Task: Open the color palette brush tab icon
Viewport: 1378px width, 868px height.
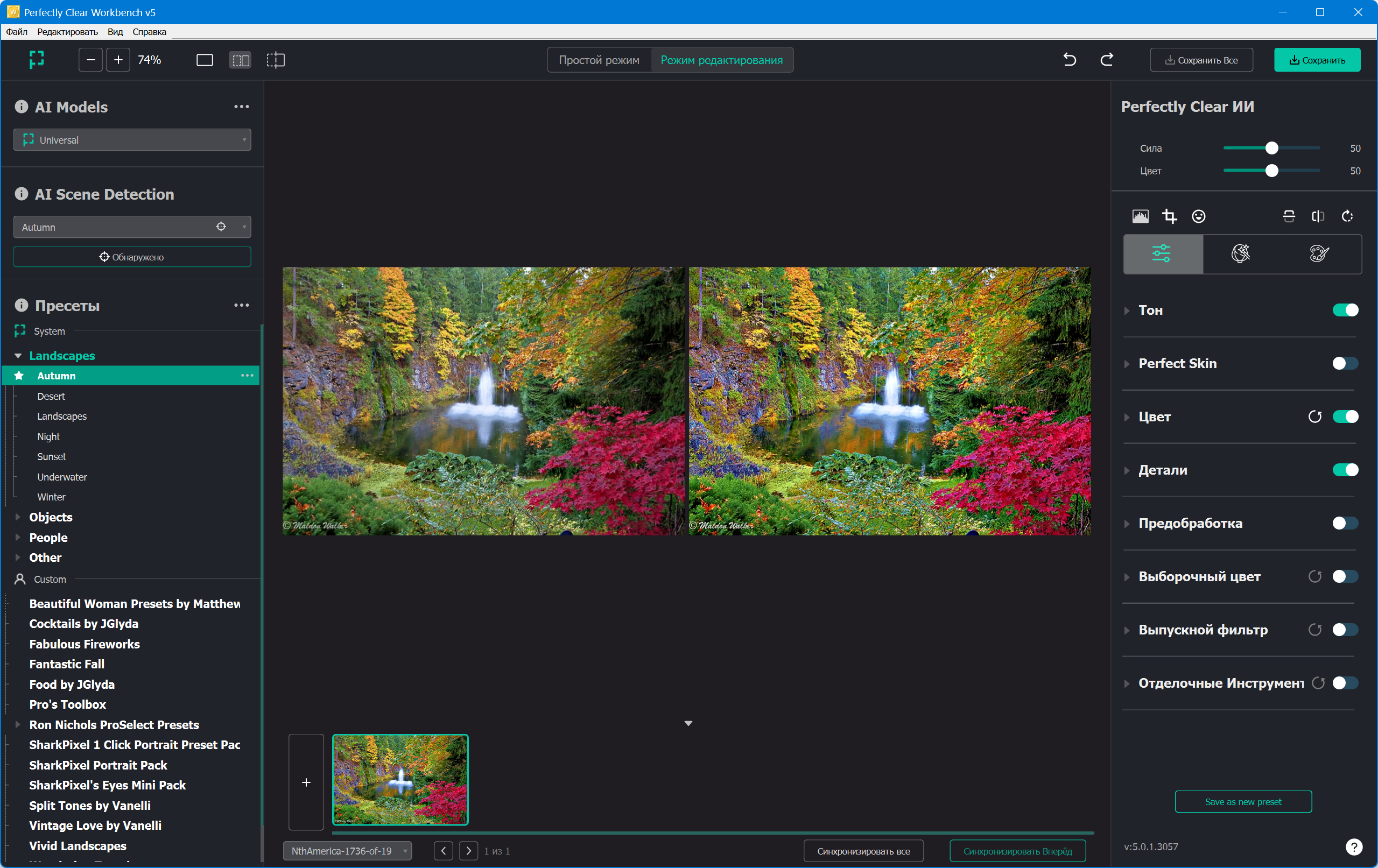Action: tap(1318, 253)
